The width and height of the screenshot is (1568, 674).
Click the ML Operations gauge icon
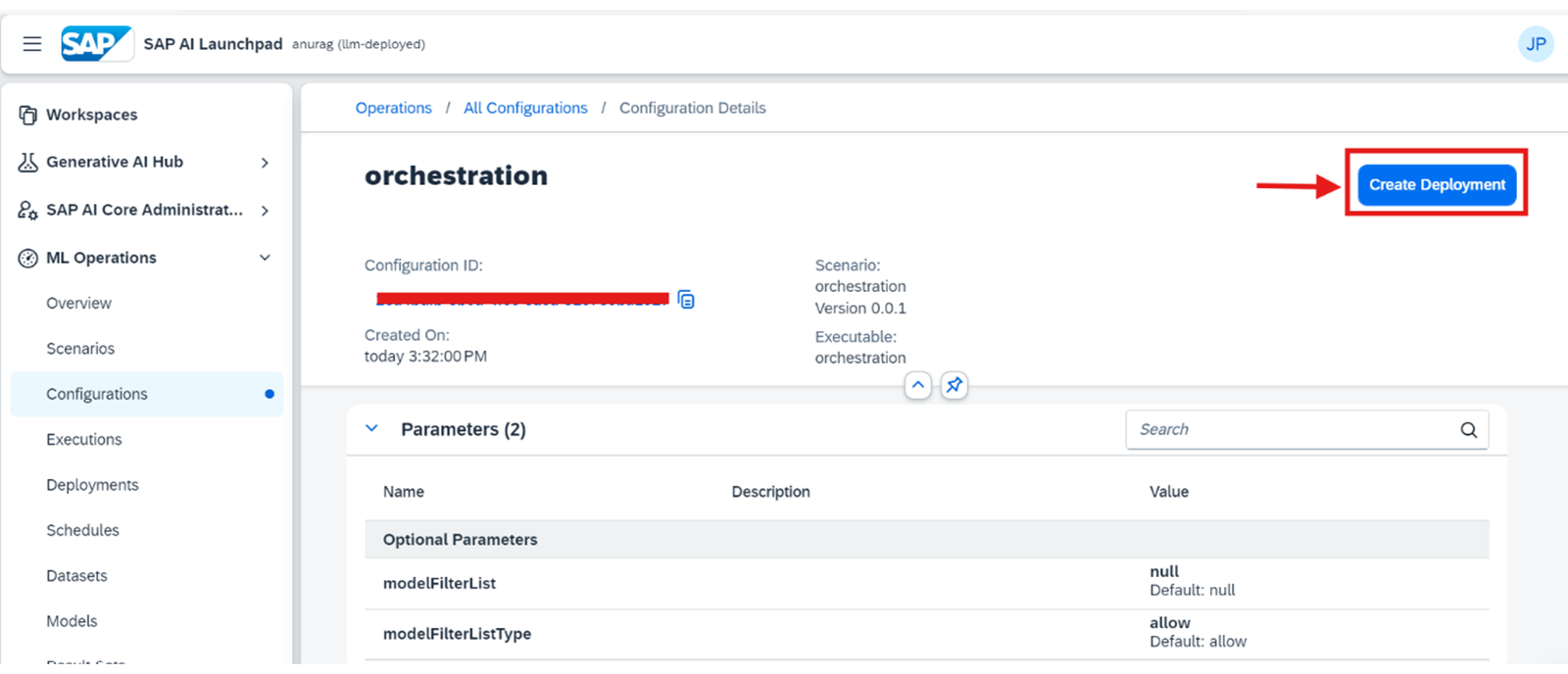pyautogui.click(x=28, y=258)
